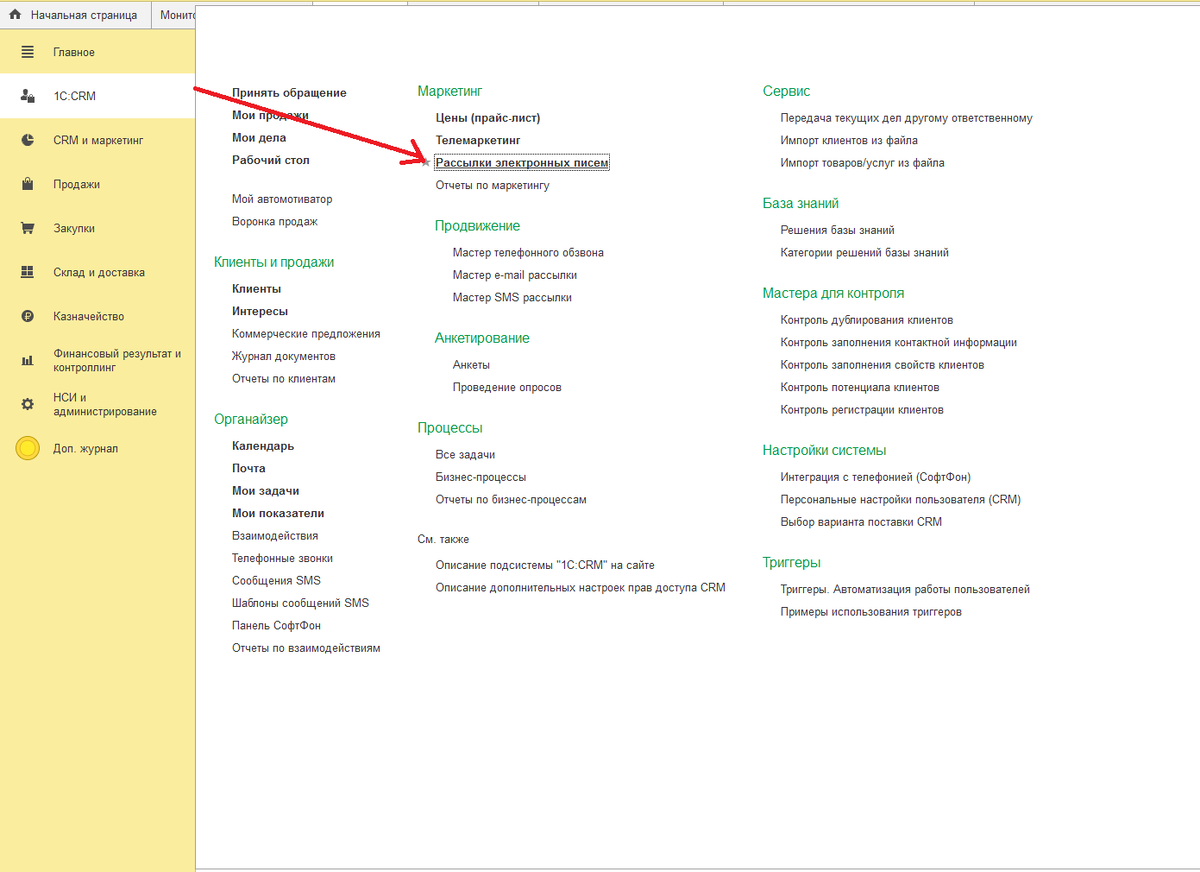The height and width of the screenshot is (872, 1200).
Task: Open Рабочий стол link
Action: [x=271, y=160]
